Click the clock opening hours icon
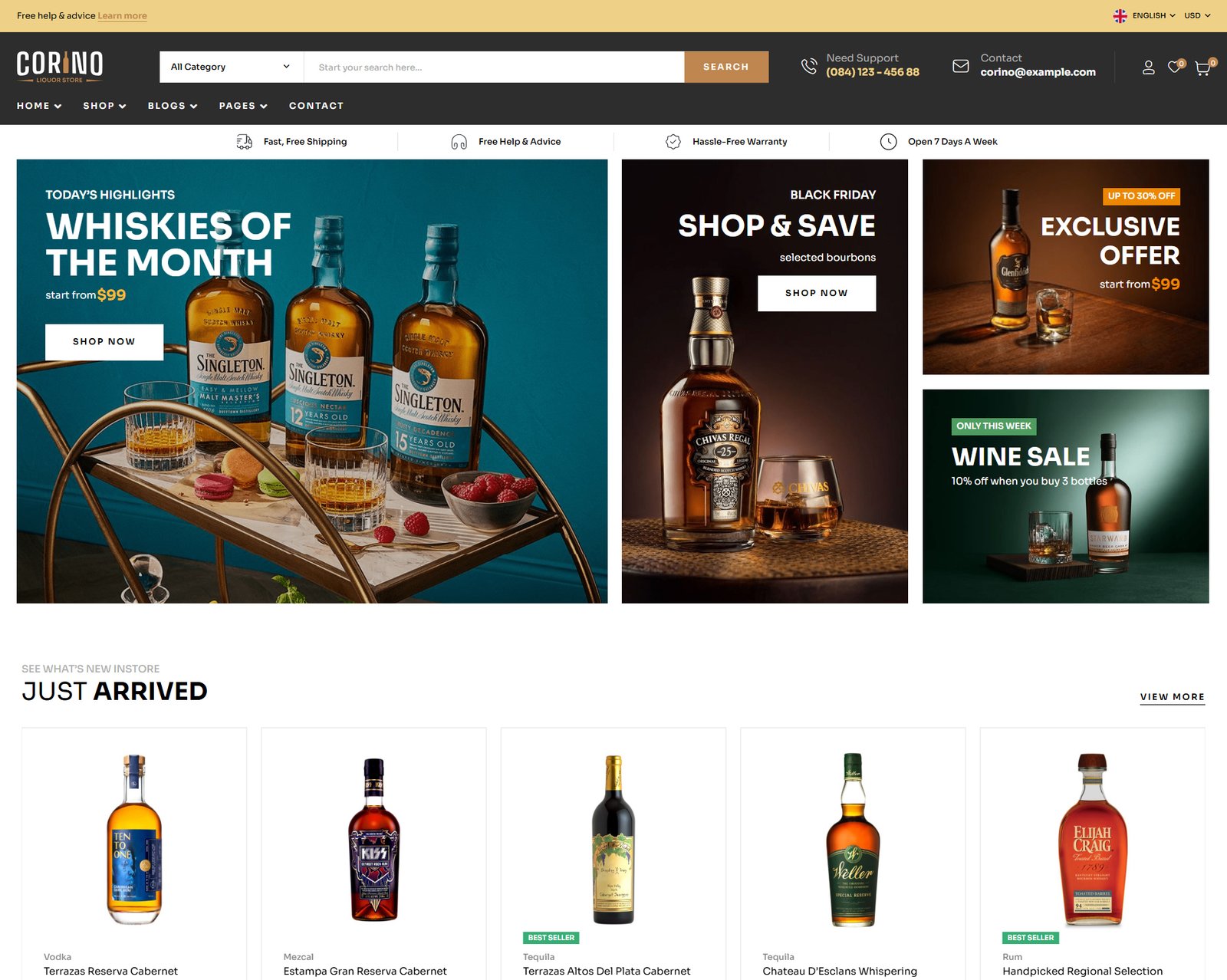1227x980 pixels. (888, 142)
